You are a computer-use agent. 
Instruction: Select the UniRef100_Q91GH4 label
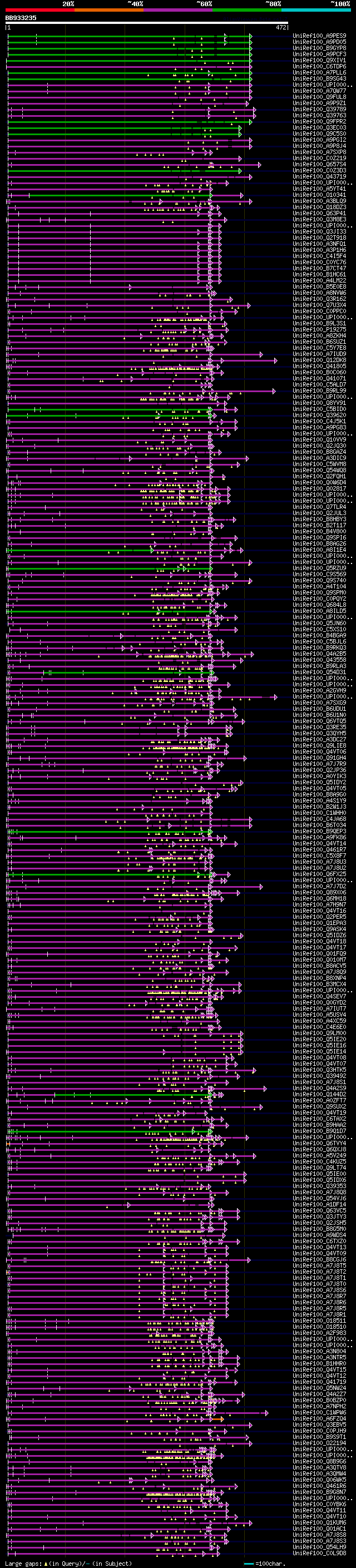319,758
